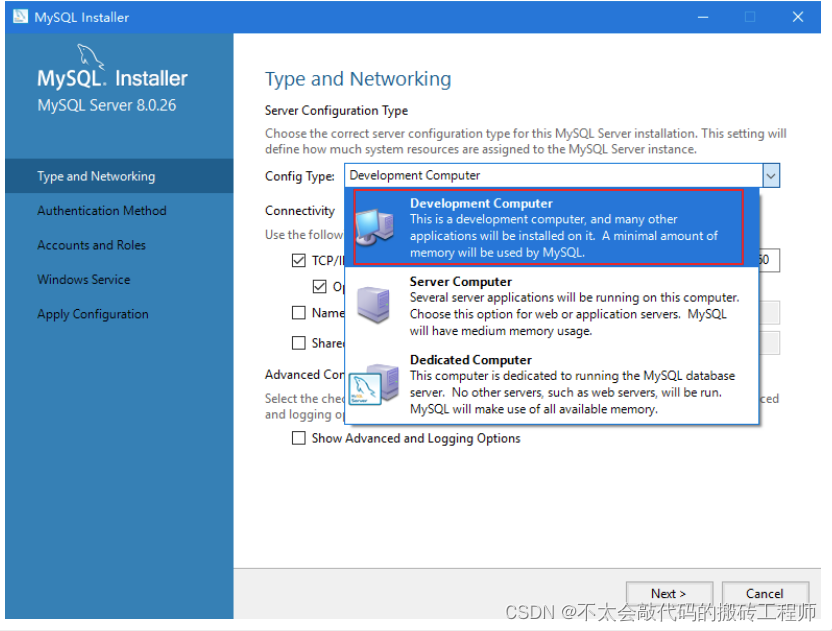Click the Next > button

tap(669, 593)
